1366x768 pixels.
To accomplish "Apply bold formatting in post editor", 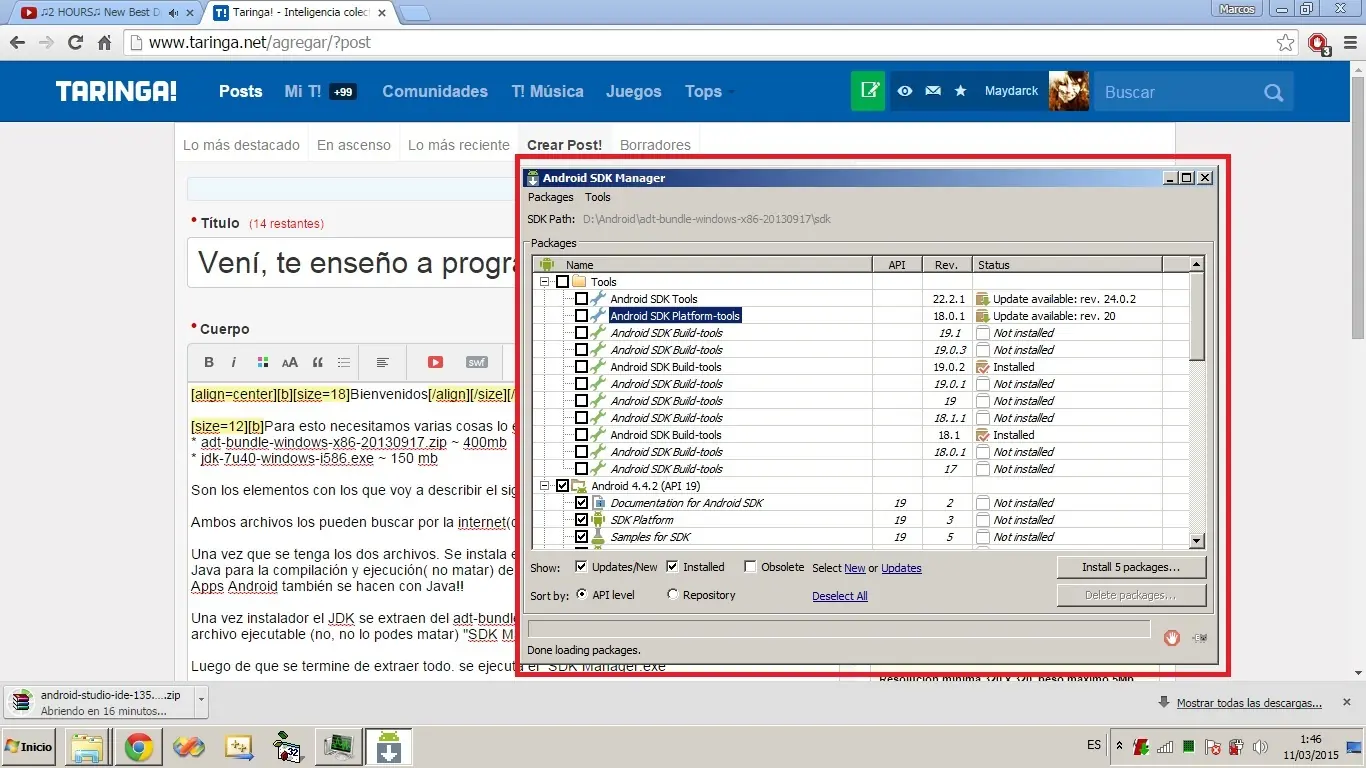I will pos(209,362).
